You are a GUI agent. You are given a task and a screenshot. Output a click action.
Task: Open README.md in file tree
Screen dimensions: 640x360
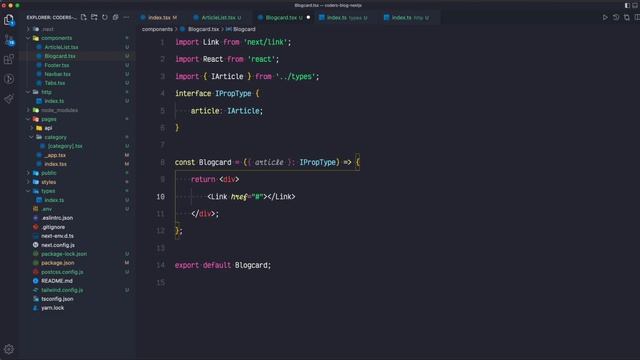57,281
